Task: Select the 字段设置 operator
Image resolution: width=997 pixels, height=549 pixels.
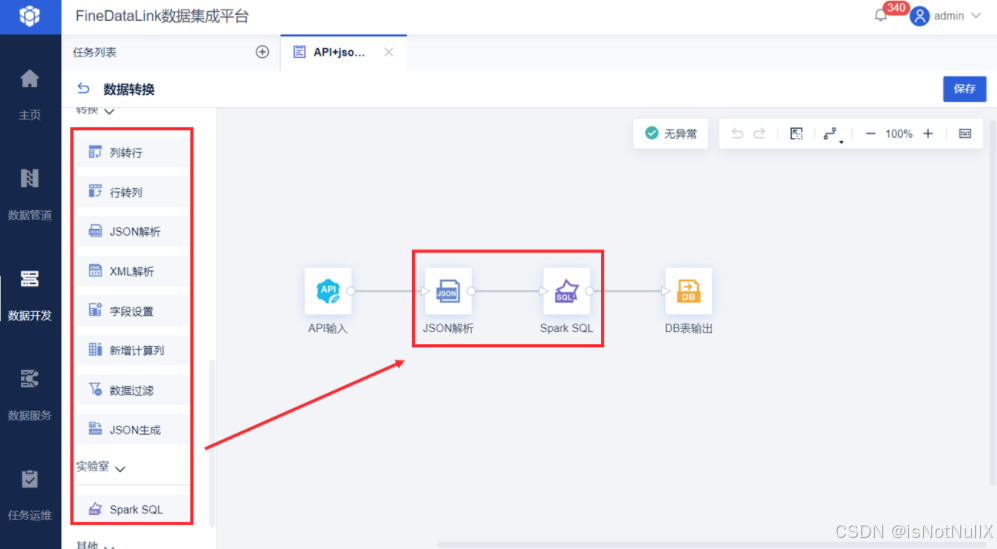Action: click(133, 311)
